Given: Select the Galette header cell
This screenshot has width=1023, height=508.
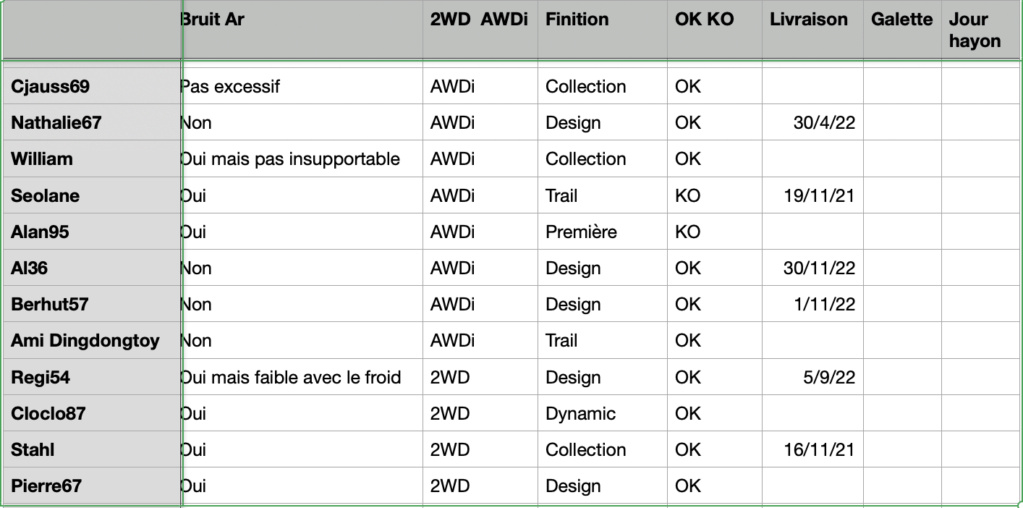Looking at the screenshot, I should click(902, 31).
